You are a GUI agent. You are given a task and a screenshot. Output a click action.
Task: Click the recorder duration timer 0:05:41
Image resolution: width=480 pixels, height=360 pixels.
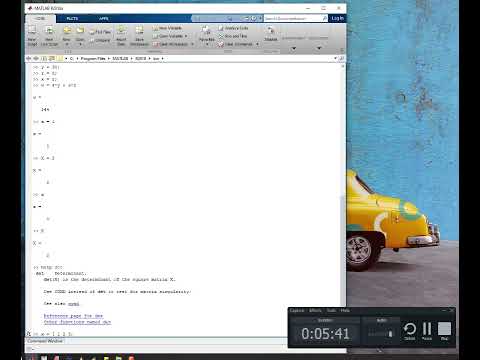(325, 334)
